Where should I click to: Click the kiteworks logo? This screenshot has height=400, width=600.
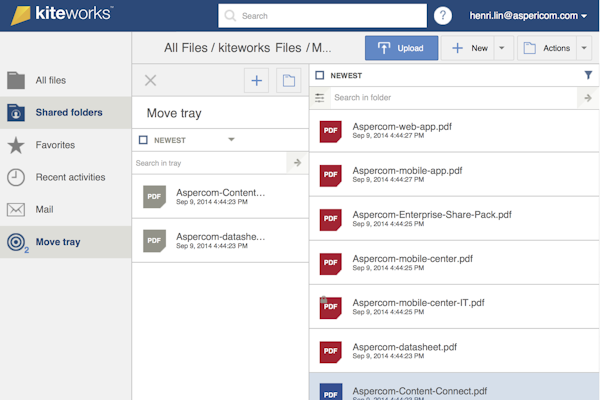pos(62,15)
